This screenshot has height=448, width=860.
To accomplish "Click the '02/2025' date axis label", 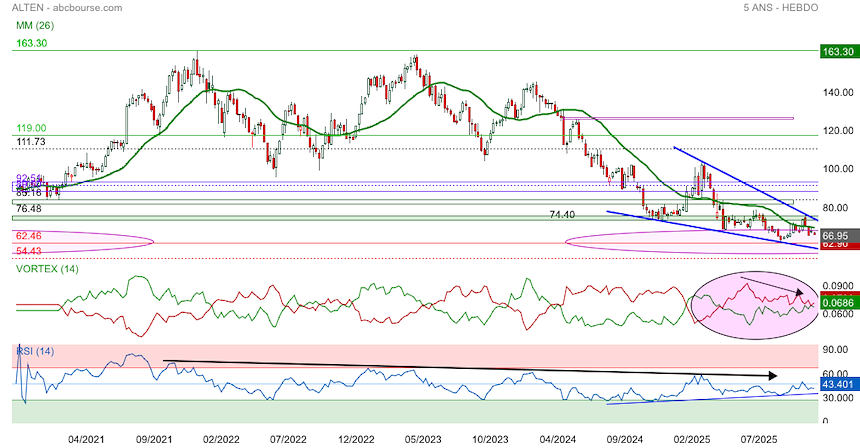I will click(692, 440).
